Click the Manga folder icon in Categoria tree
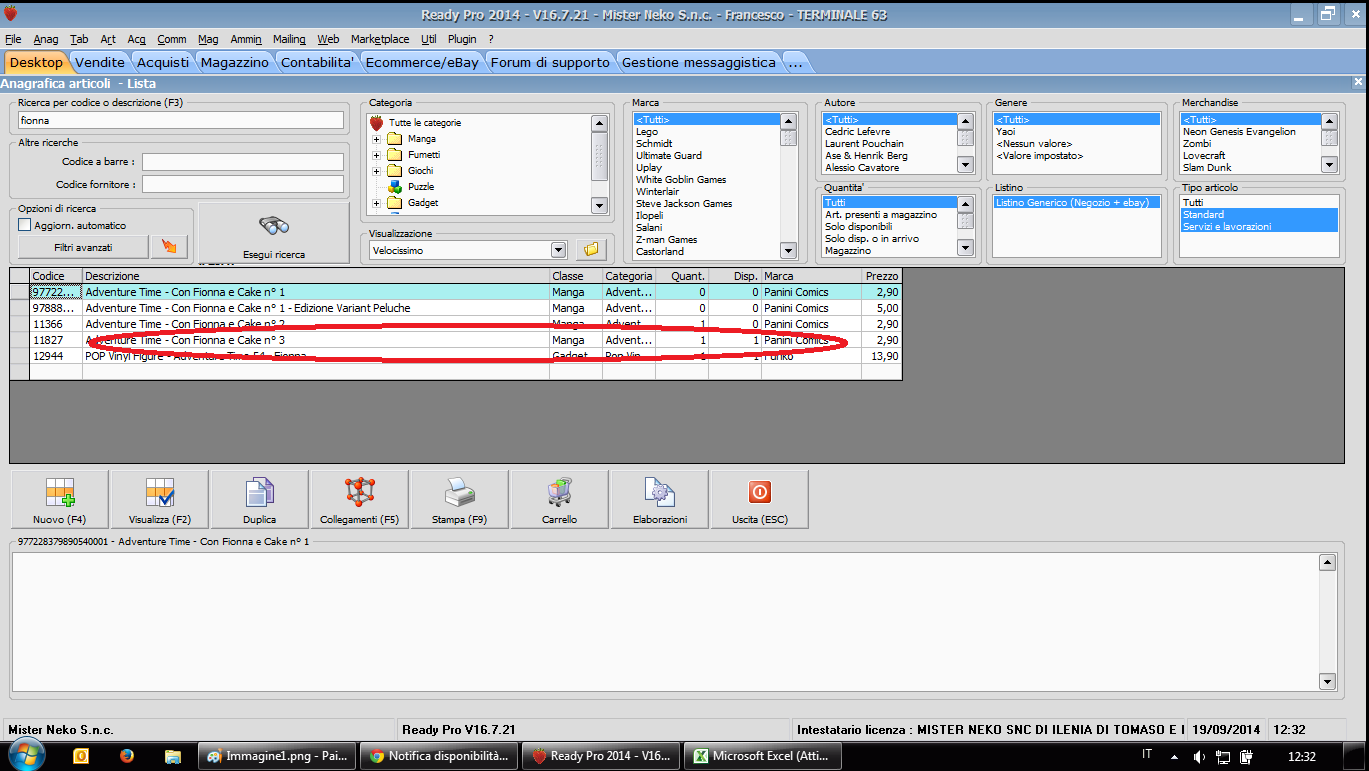The width and height of the screenshot is (1369, 771). pyautogui.click(x=394, y=139)
